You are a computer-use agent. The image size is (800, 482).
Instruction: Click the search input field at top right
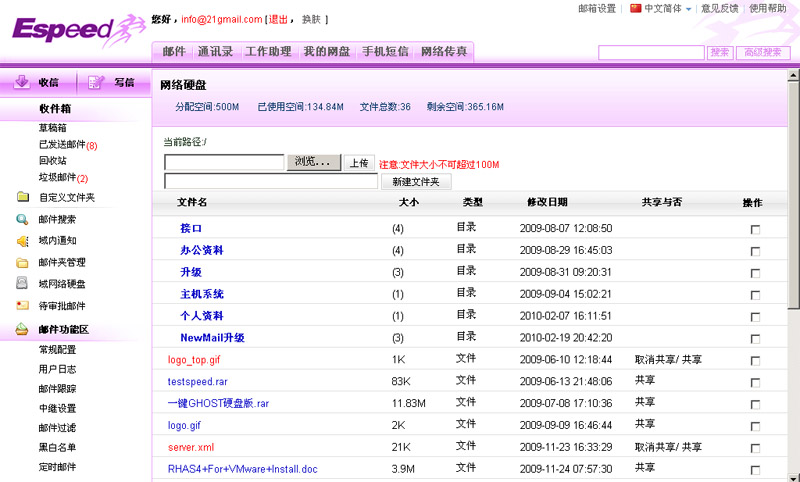pos(651,52)
